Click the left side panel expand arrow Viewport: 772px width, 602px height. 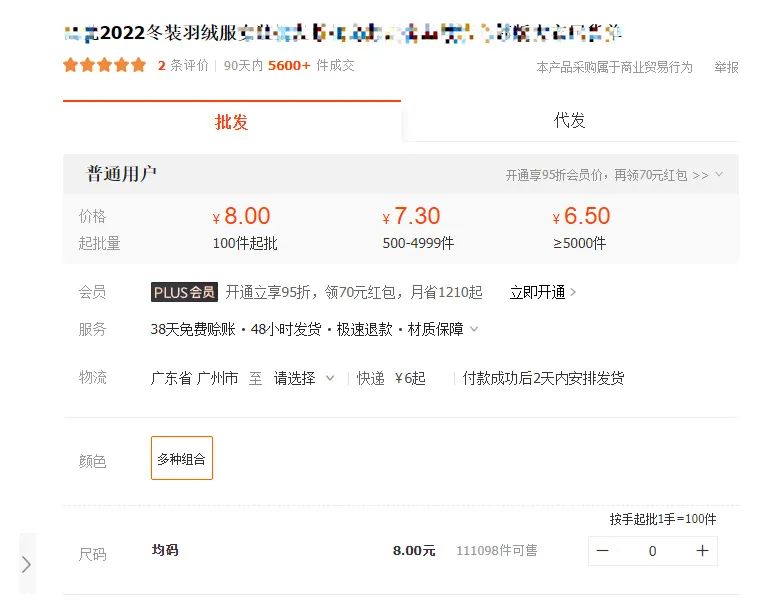coord(27,564)
